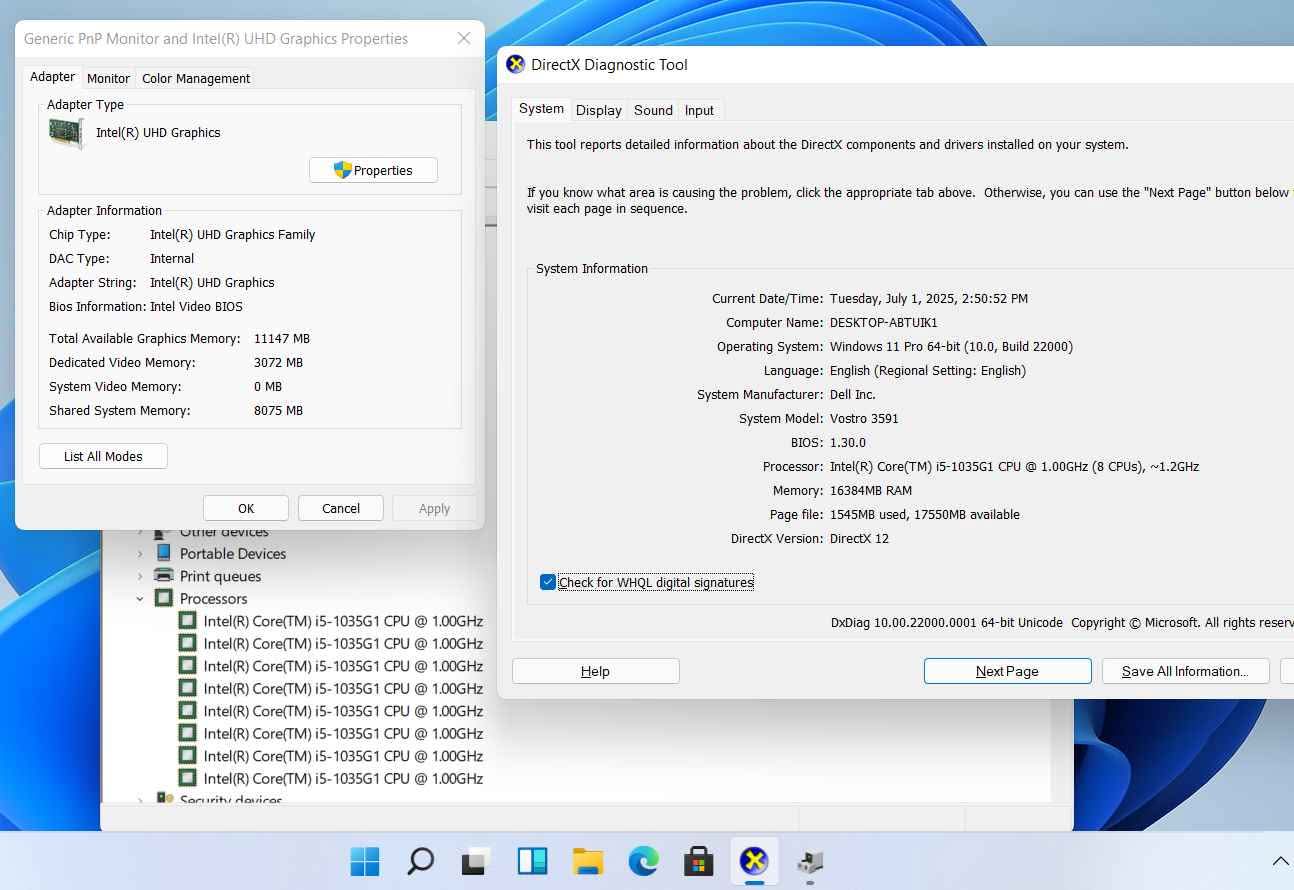1294x890 pixels.
Task: Open Microsoft Store from the taskbar
Action: tap(698, 860)
